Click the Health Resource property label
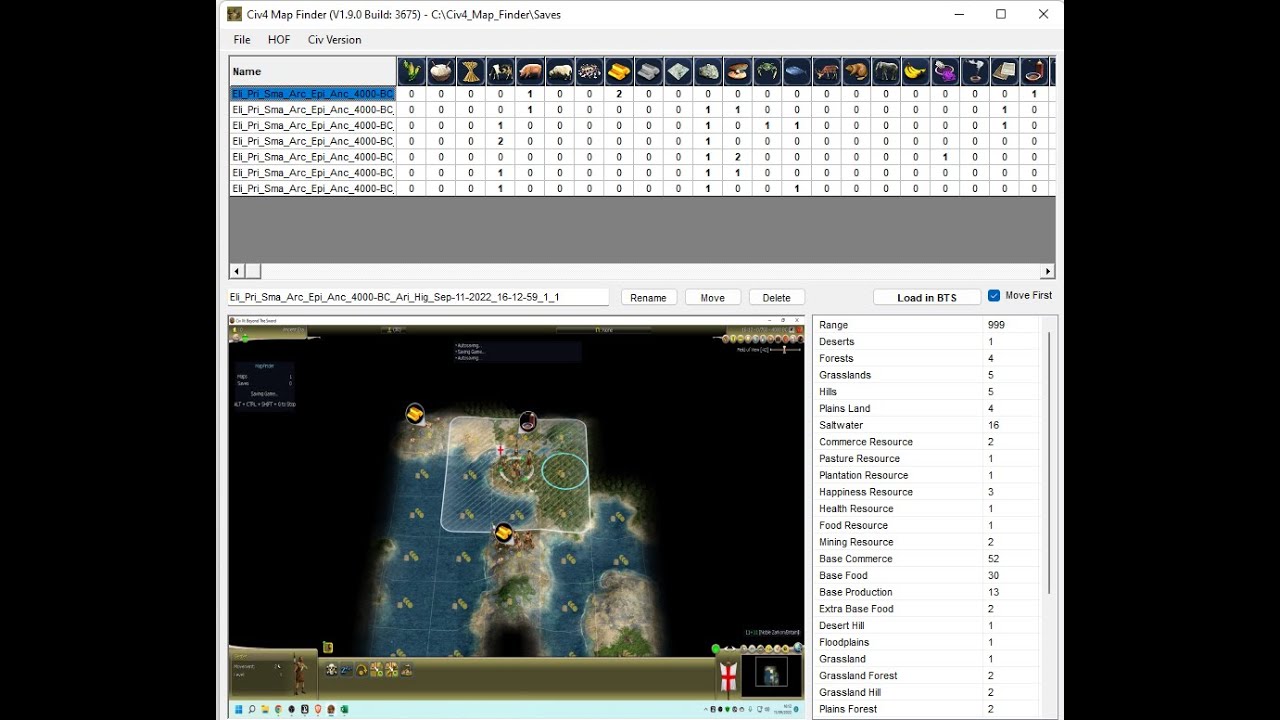This screenshot has height=720, width=1280. tap(857, 509)
